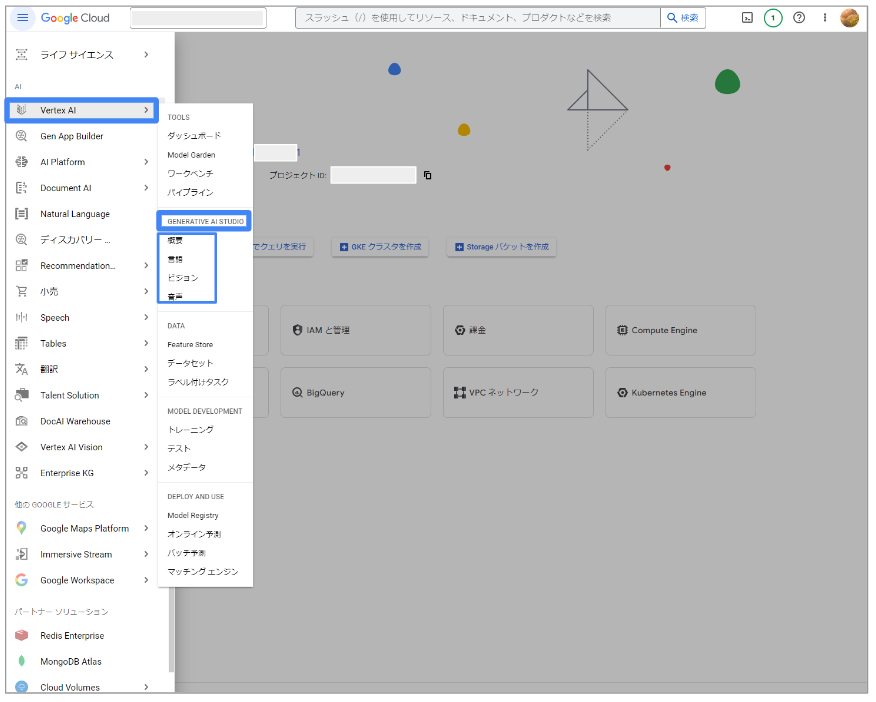Screen dimensions: 876x702
Task: Expand the Google Maps Platform chevron
Action: point(146,528)
